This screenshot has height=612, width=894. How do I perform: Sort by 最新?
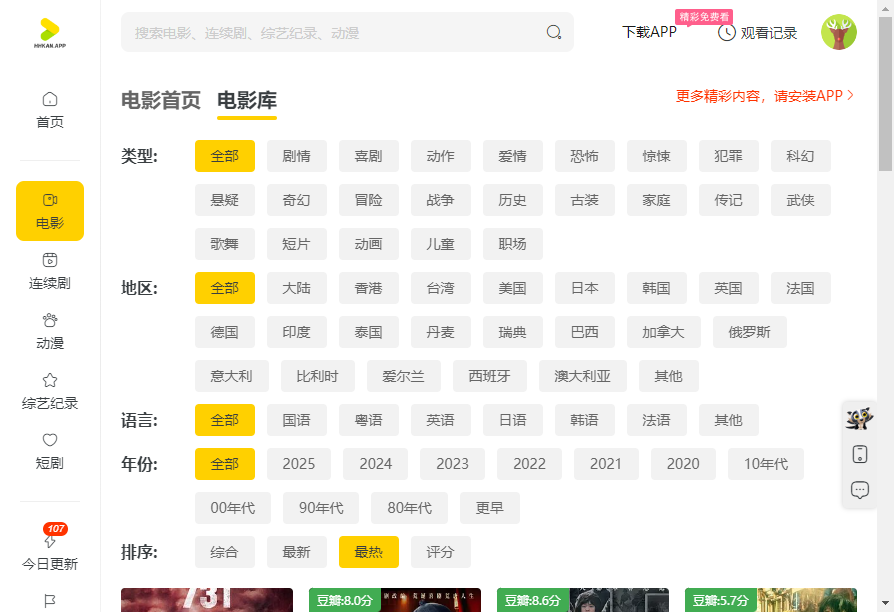[296, 552]
